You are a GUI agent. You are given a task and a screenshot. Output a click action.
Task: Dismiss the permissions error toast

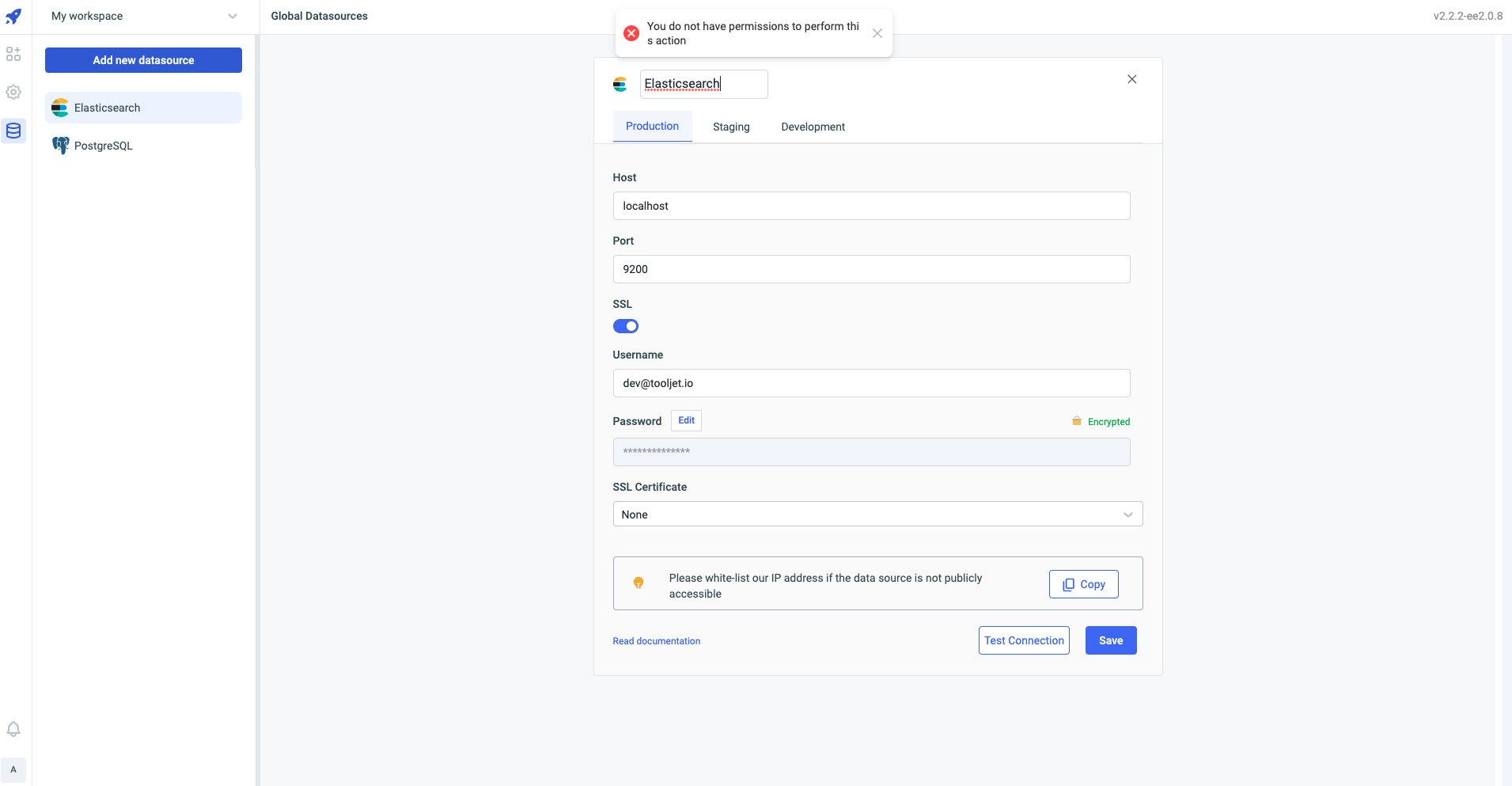[877, 33]
